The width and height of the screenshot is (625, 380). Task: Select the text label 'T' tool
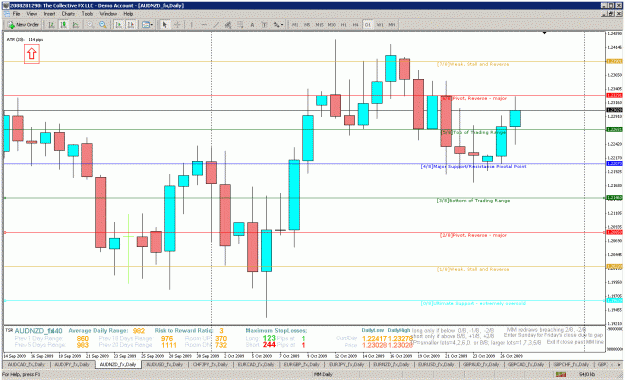264,25
